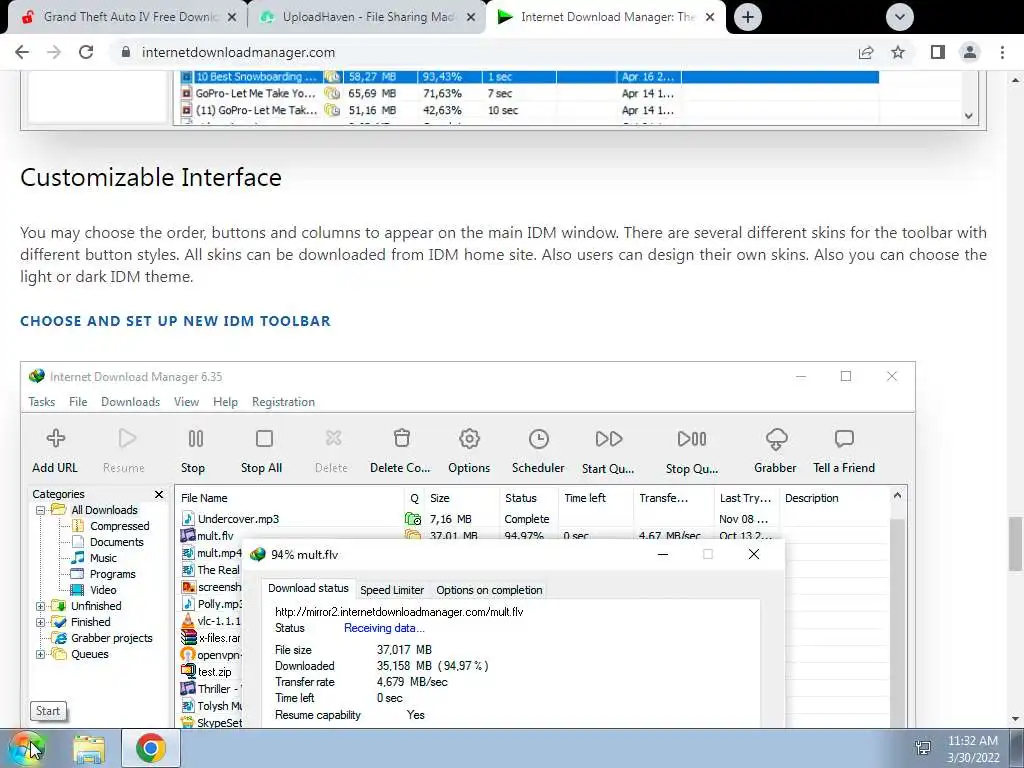Click the network tray icon
This screenshot has width=1024, height=768.
923,748
